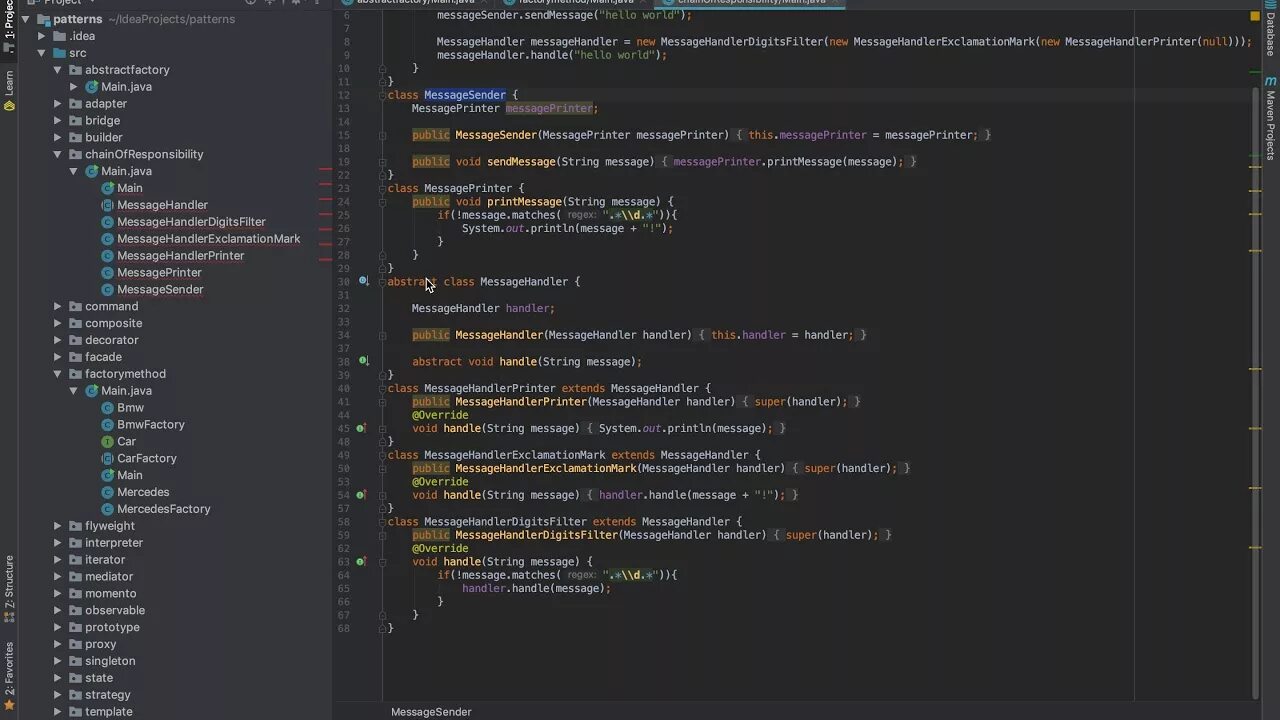Click the src folder icon
The width and height of the screenshot is (1280, 720).
(x=58, y=53)
